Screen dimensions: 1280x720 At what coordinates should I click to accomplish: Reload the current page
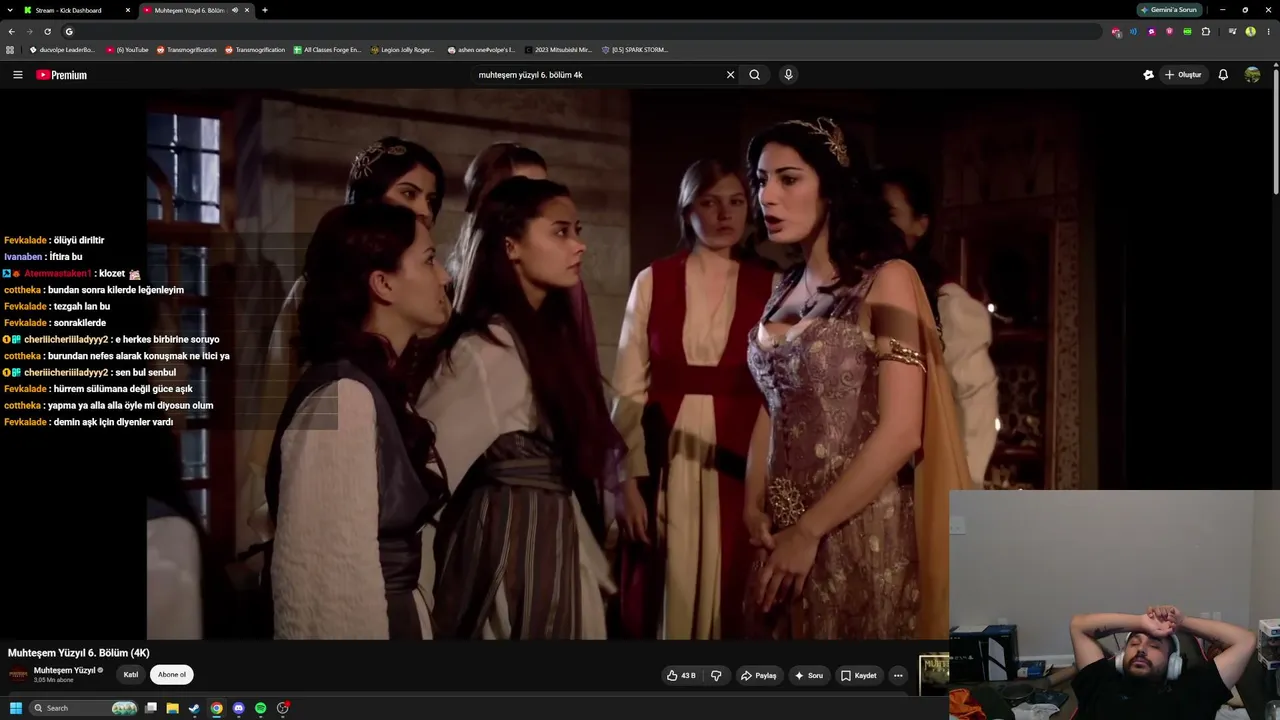point(47,31)
